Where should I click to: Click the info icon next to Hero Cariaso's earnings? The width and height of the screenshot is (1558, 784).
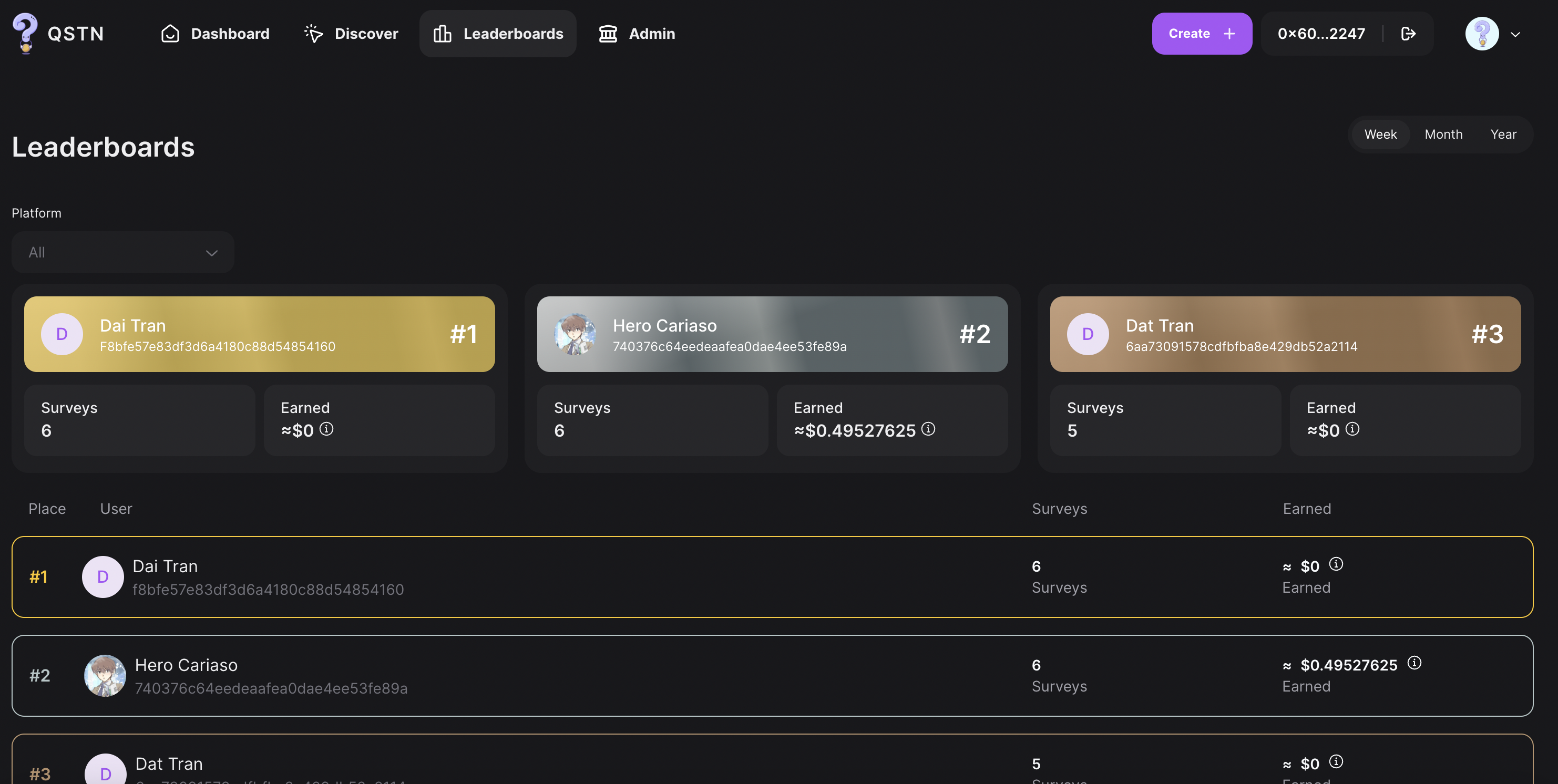click(929, 429)
